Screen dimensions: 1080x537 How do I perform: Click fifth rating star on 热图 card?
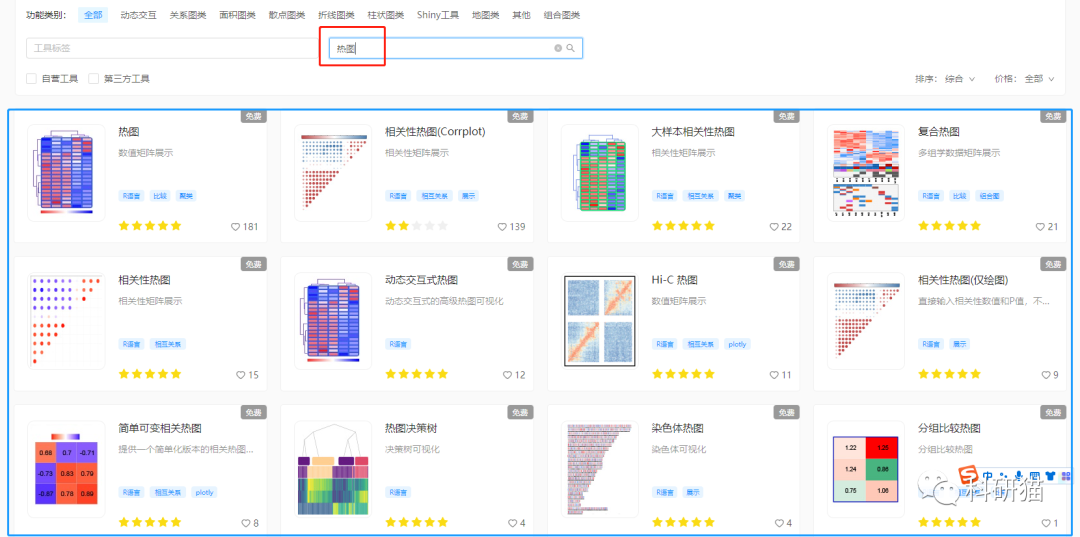(x=176, y=226)
